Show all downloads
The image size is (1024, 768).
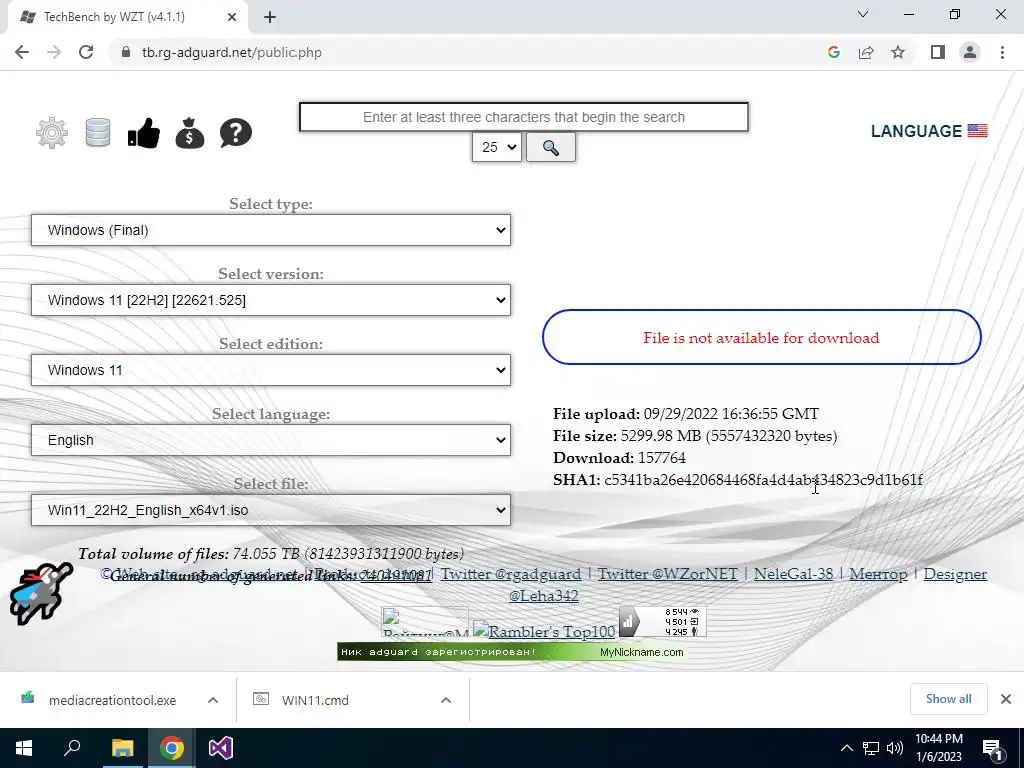(x=948, y=699)
